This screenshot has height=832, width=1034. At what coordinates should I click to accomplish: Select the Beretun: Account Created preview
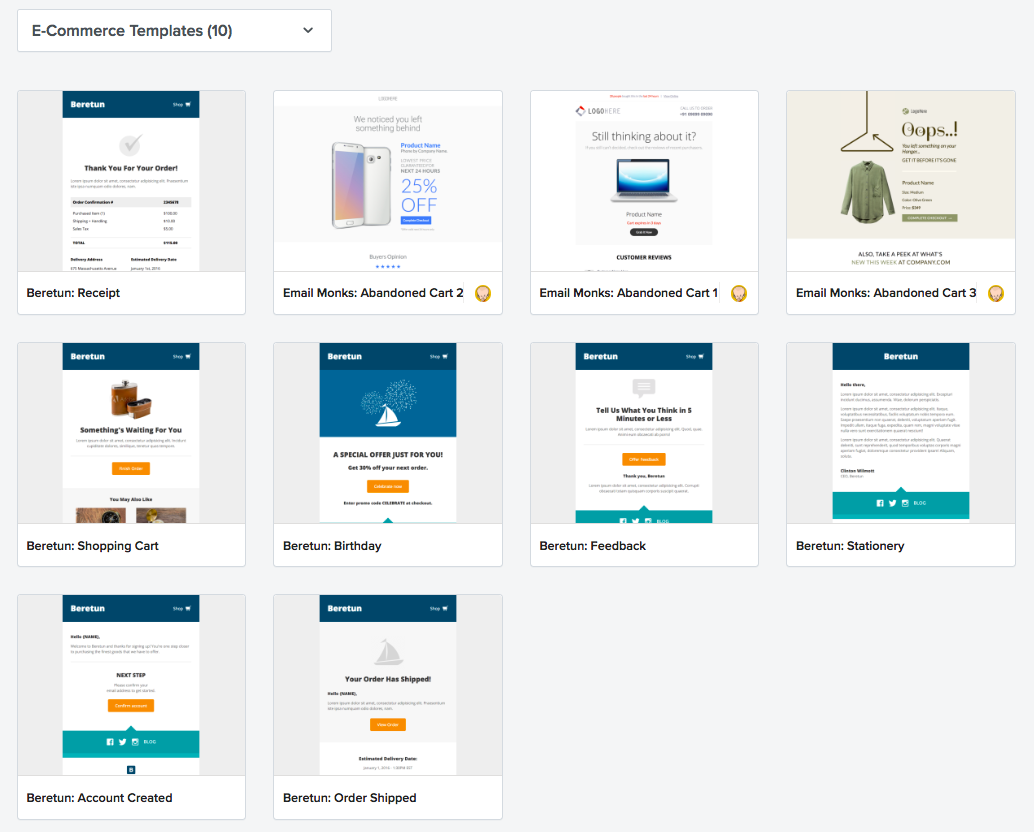click(x=131, y=684)
